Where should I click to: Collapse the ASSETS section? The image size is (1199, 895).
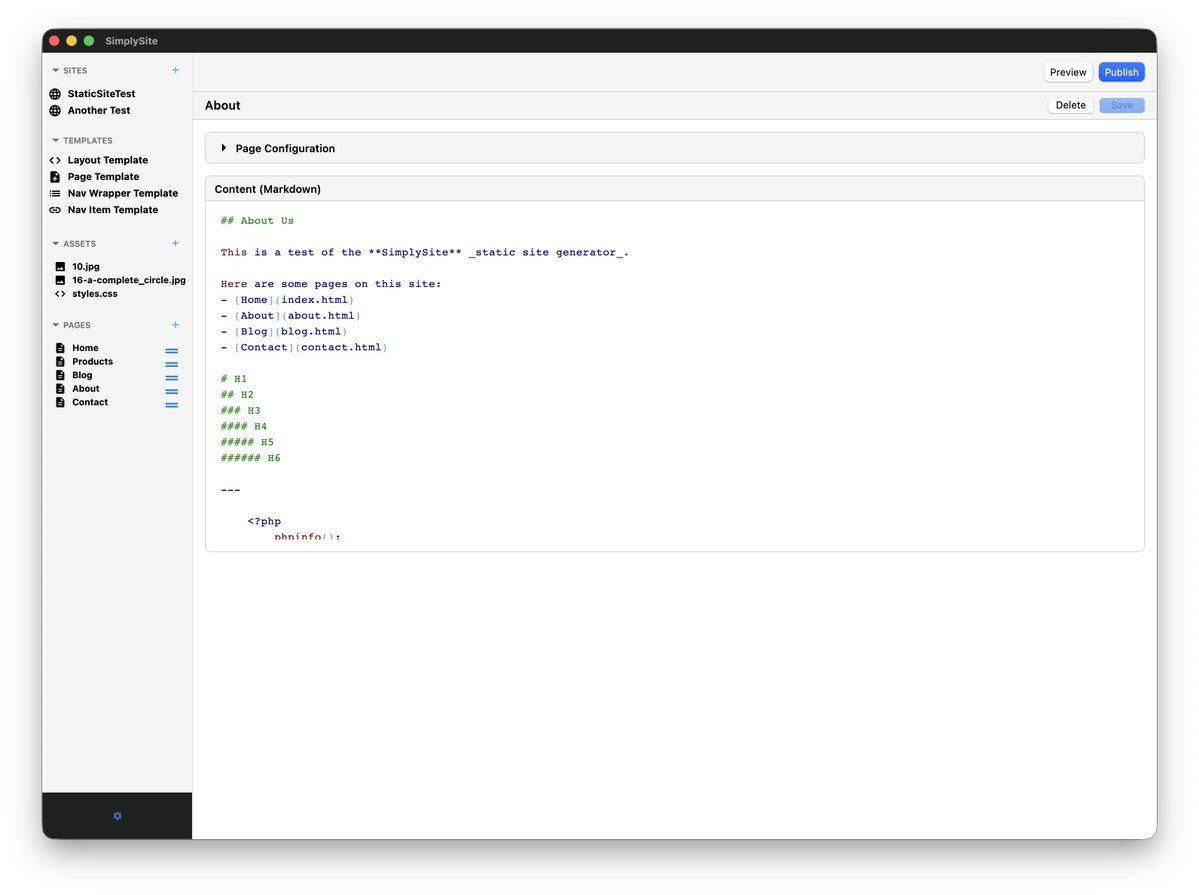[56, 244]
